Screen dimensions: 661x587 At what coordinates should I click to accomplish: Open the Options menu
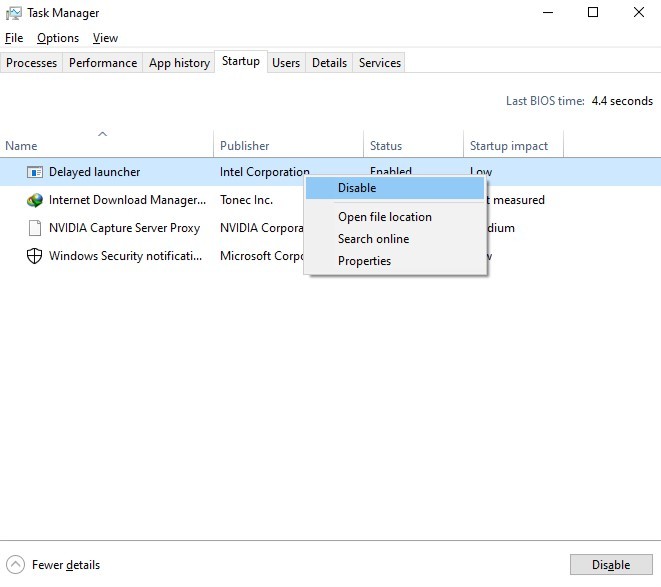click(x=58, y=38)
